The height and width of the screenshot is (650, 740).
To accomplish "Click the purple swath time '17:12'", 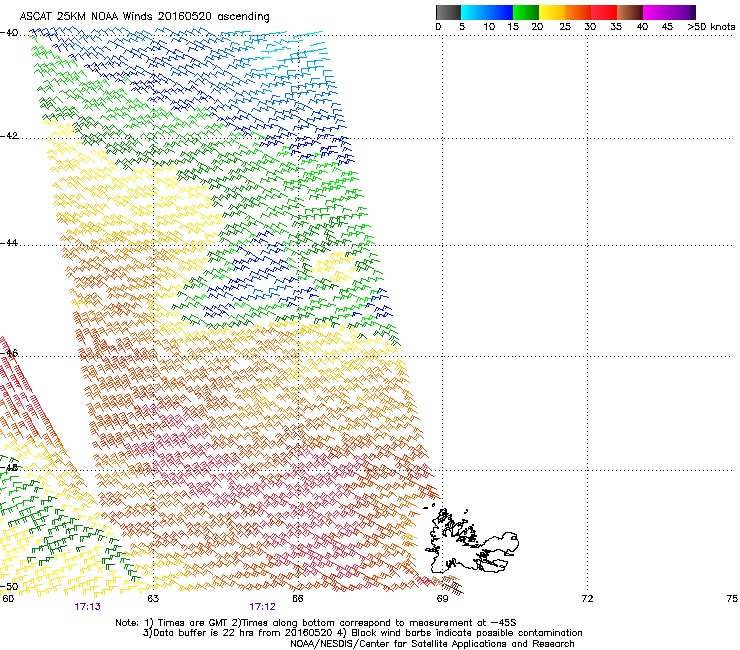I will click(262, 607).
